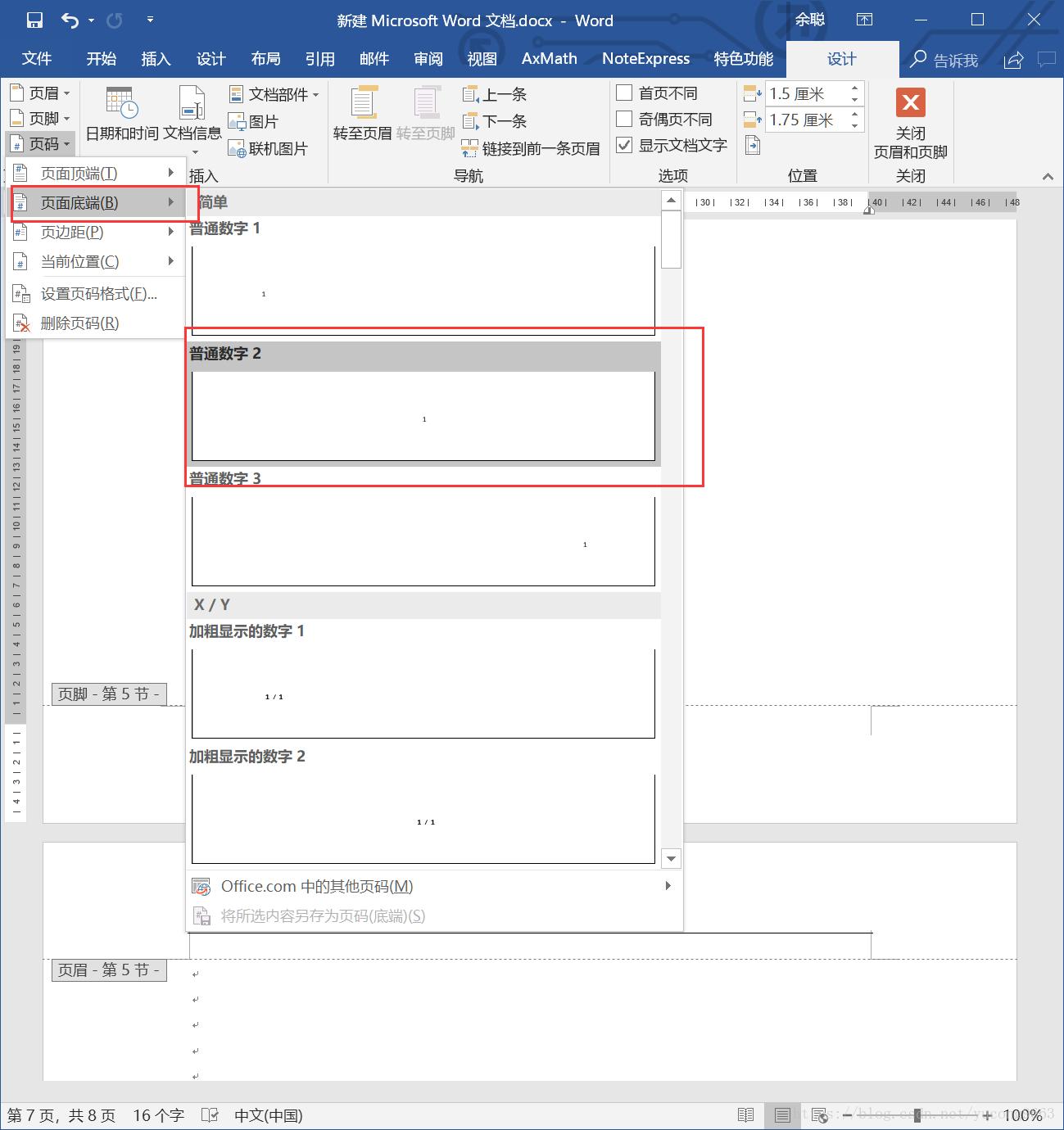Jump to next section with 下一条

pyautogui.click(x=495, y=121)
